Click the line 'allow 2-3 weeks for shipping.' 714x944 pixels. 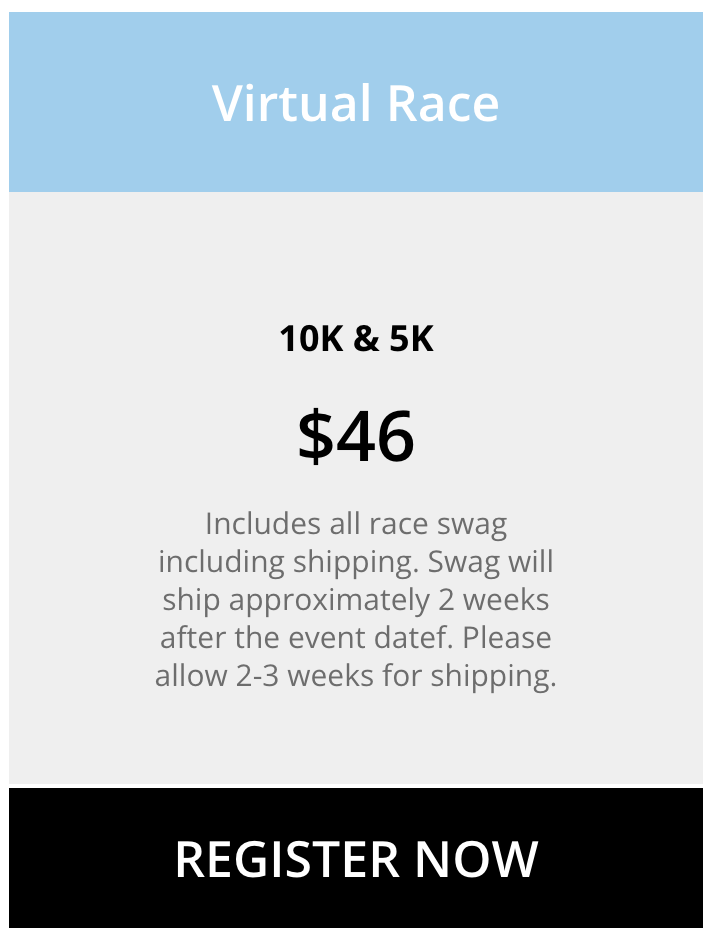(x=356, y=675)
